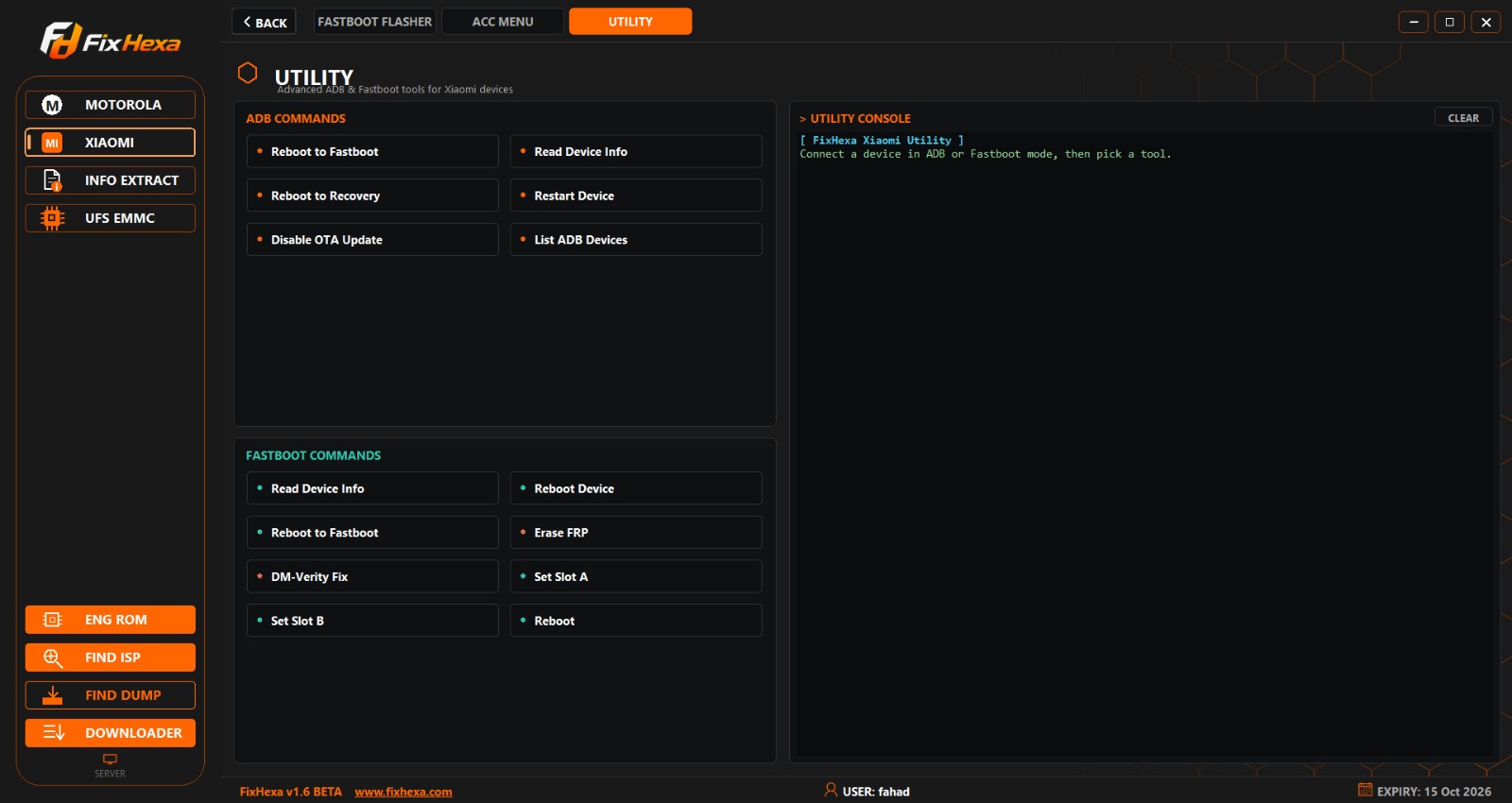Viewport: 1512px width, 803px height.
Task: Click the Motorola M icon
Action: pos(52,105)
